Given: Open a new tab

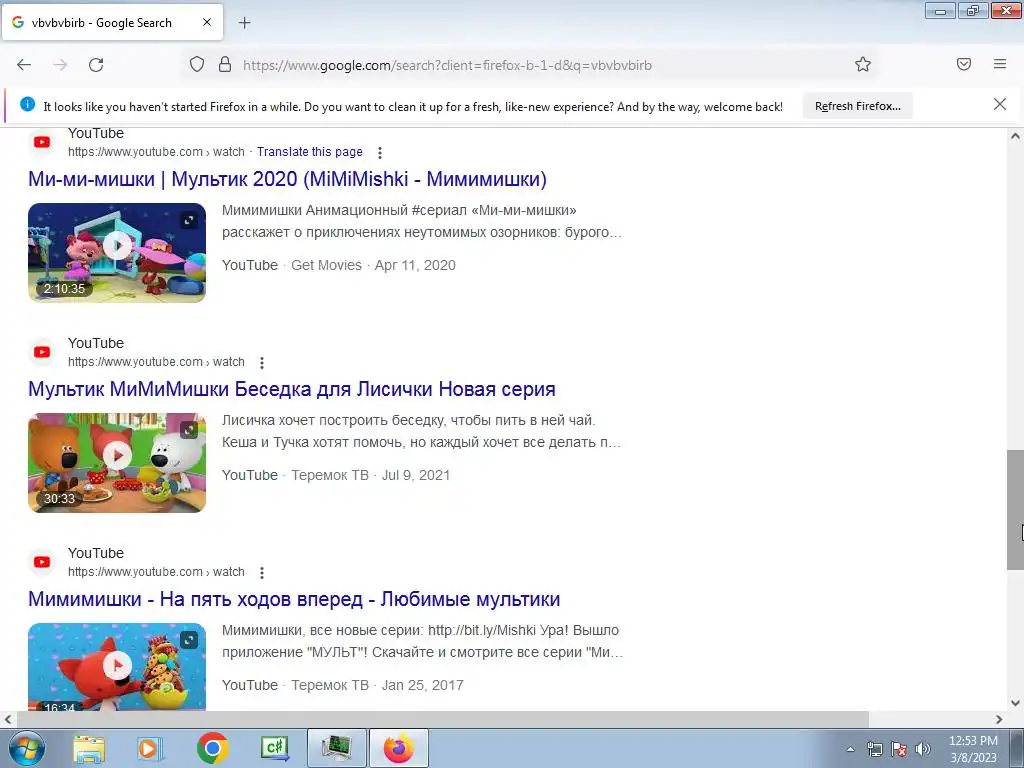Looking at the screenshot, I should coord(244,23).
